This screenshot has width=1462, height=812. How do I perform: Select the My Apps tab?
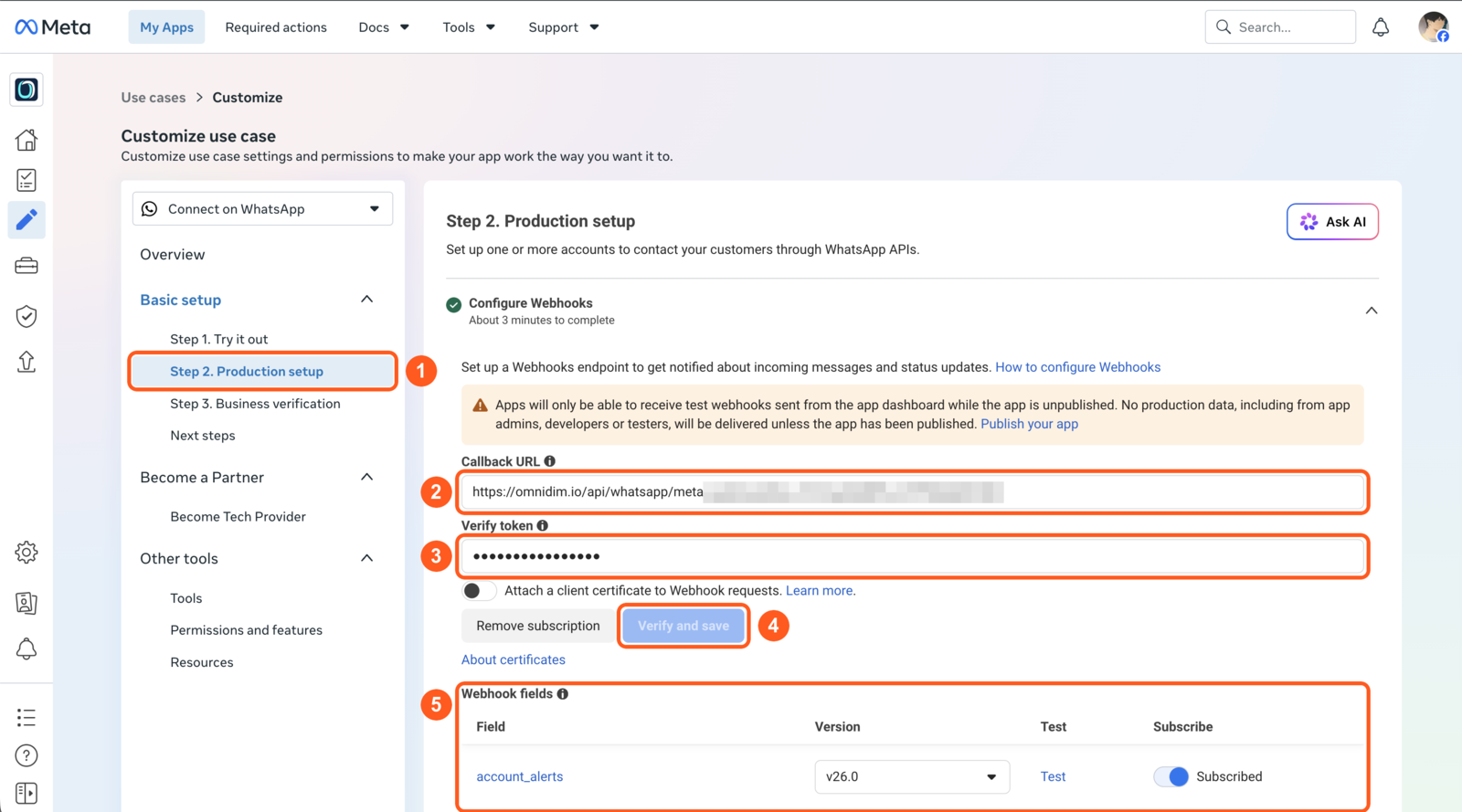[x=166, y=27]
